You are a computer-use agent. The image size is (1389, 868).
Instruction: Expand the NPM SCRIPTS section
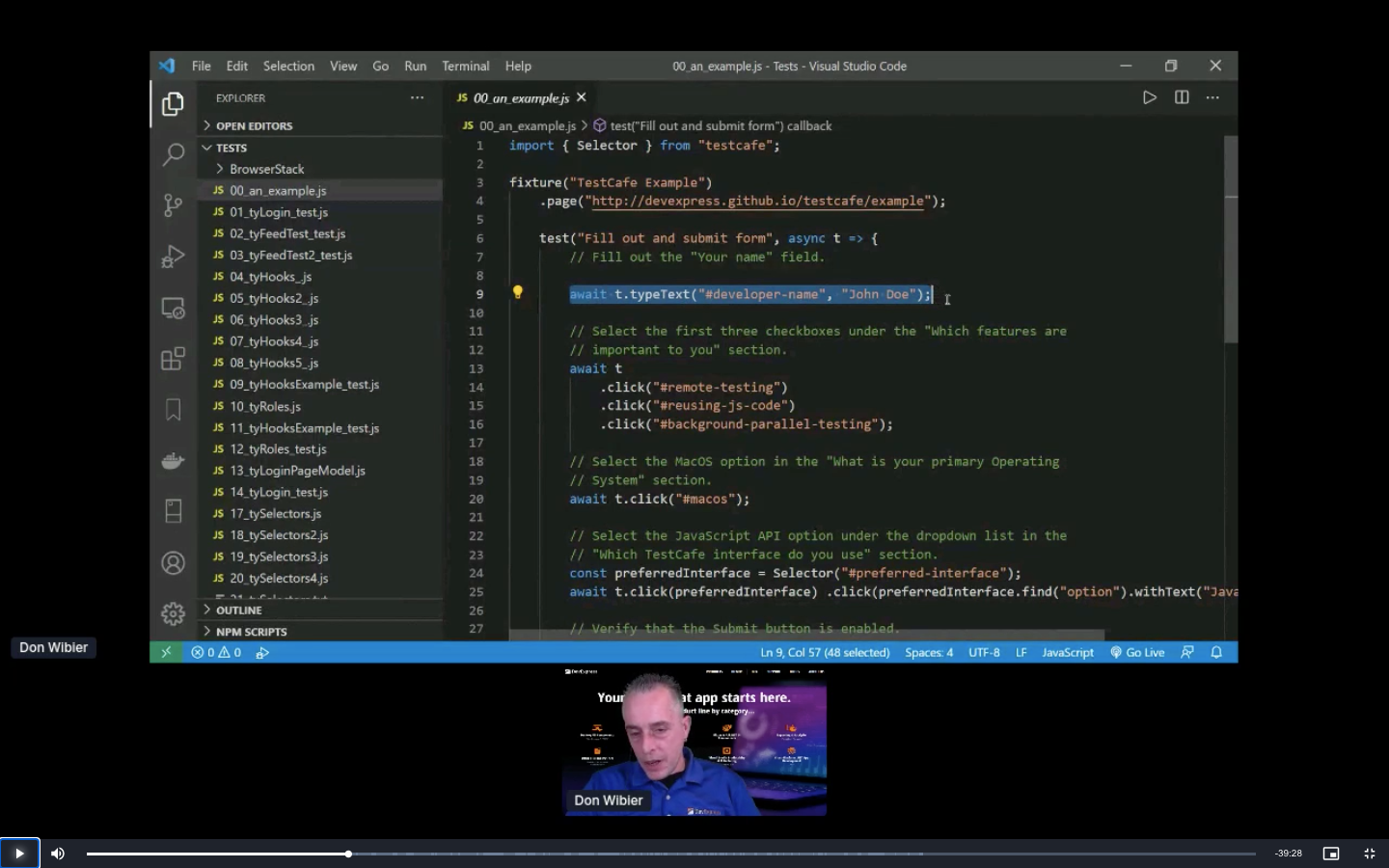251,632
